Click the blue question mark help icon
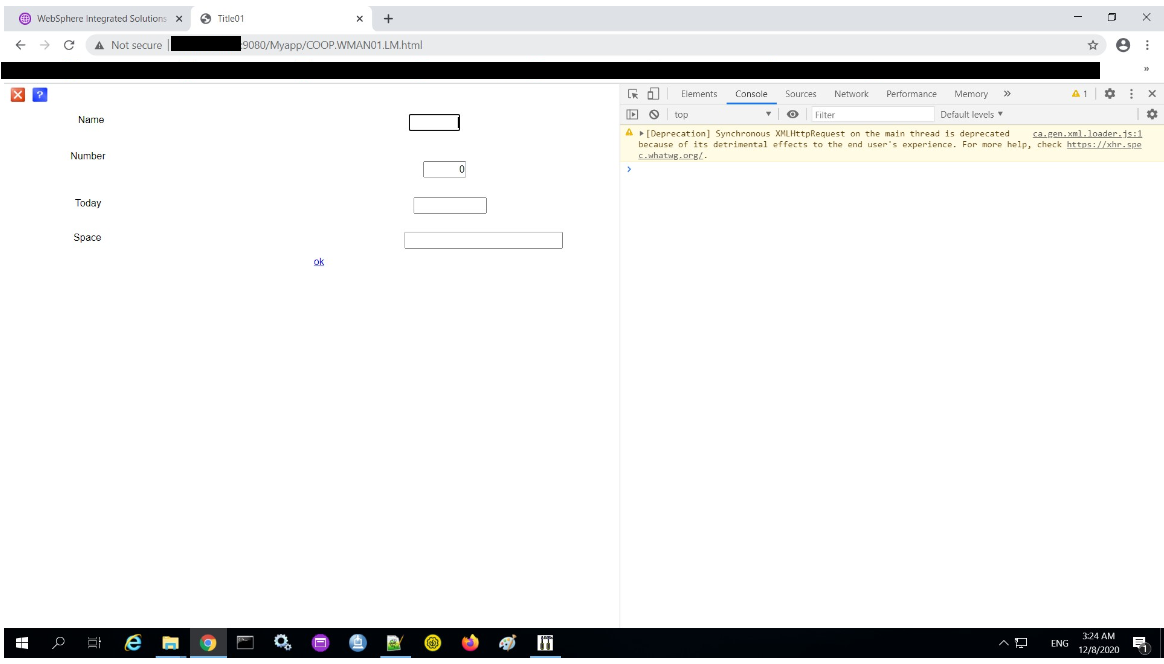Screen dimensions: 1164x664 (40, 95)
